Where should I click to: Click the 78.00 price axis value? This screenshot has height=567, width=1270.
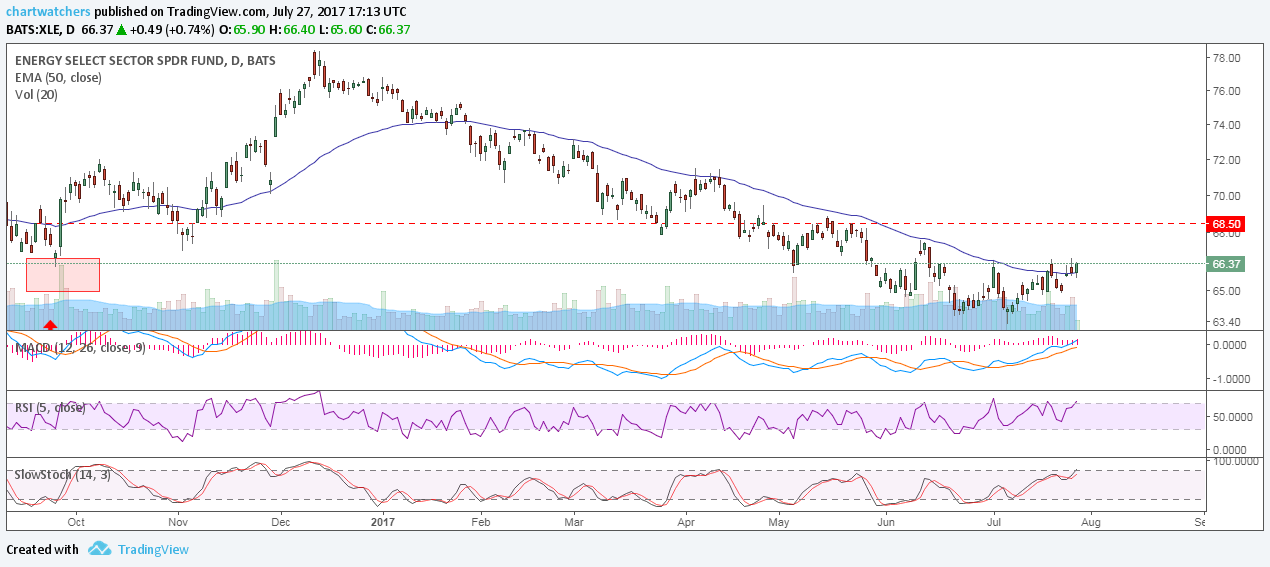[1226, 58]
